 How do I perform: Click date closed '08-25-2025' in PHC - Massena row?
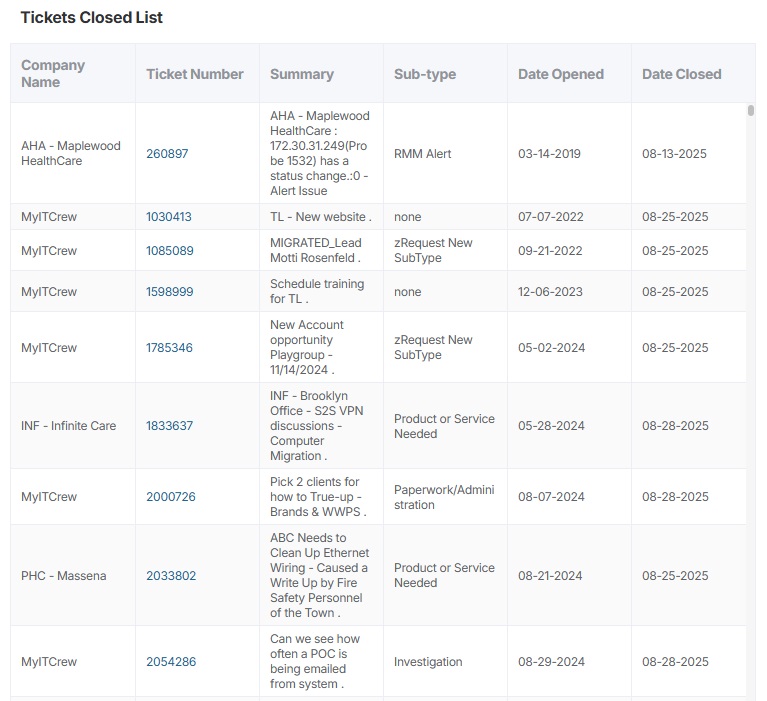pos(675,576)
